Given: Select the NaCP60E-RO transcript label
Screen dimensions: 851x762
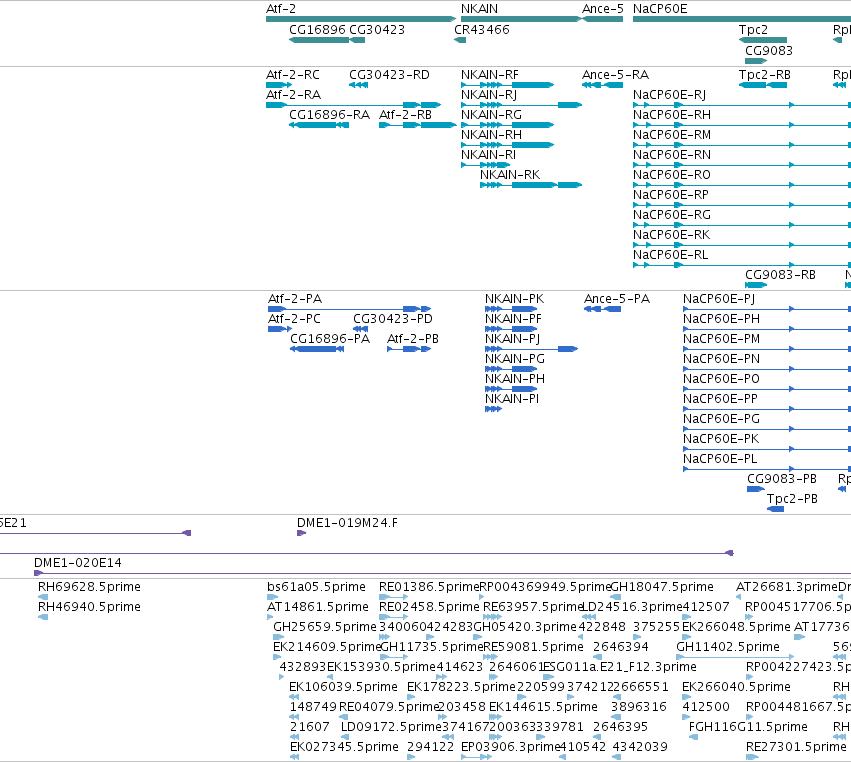Looking at the screenshot, I should [672, 175].
